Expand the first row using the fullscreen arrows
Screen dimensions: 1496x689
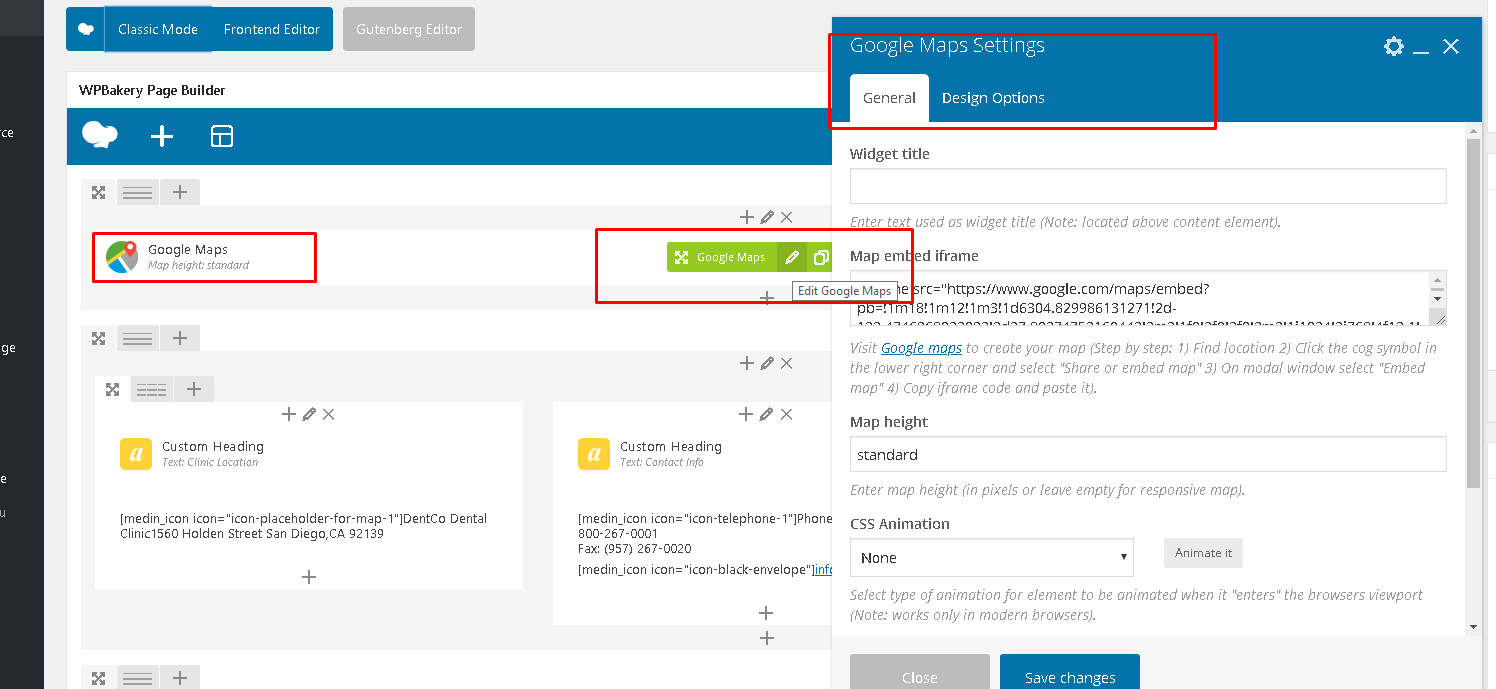click(x=98, y=192)
